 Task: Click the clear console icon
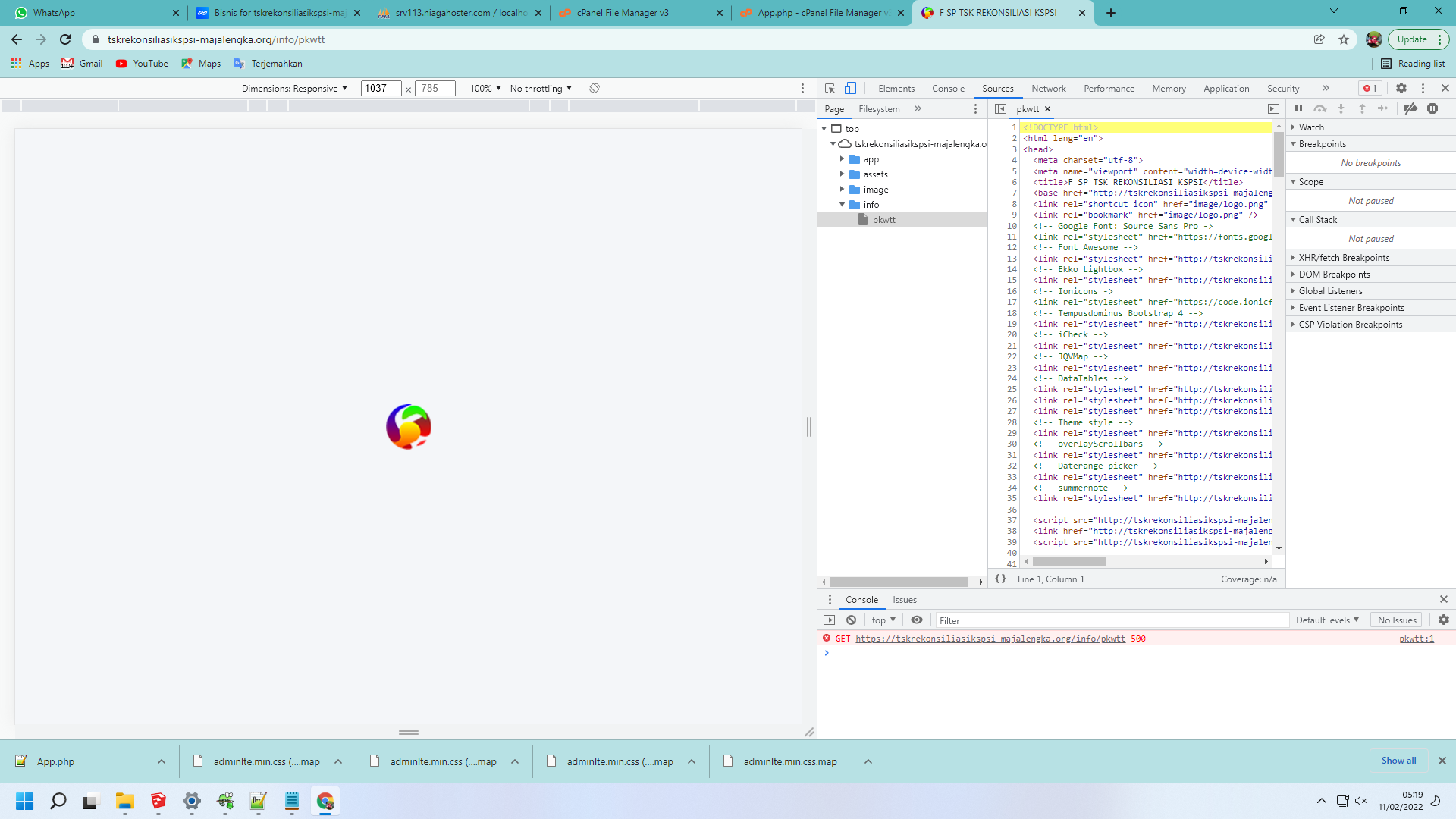851,620
